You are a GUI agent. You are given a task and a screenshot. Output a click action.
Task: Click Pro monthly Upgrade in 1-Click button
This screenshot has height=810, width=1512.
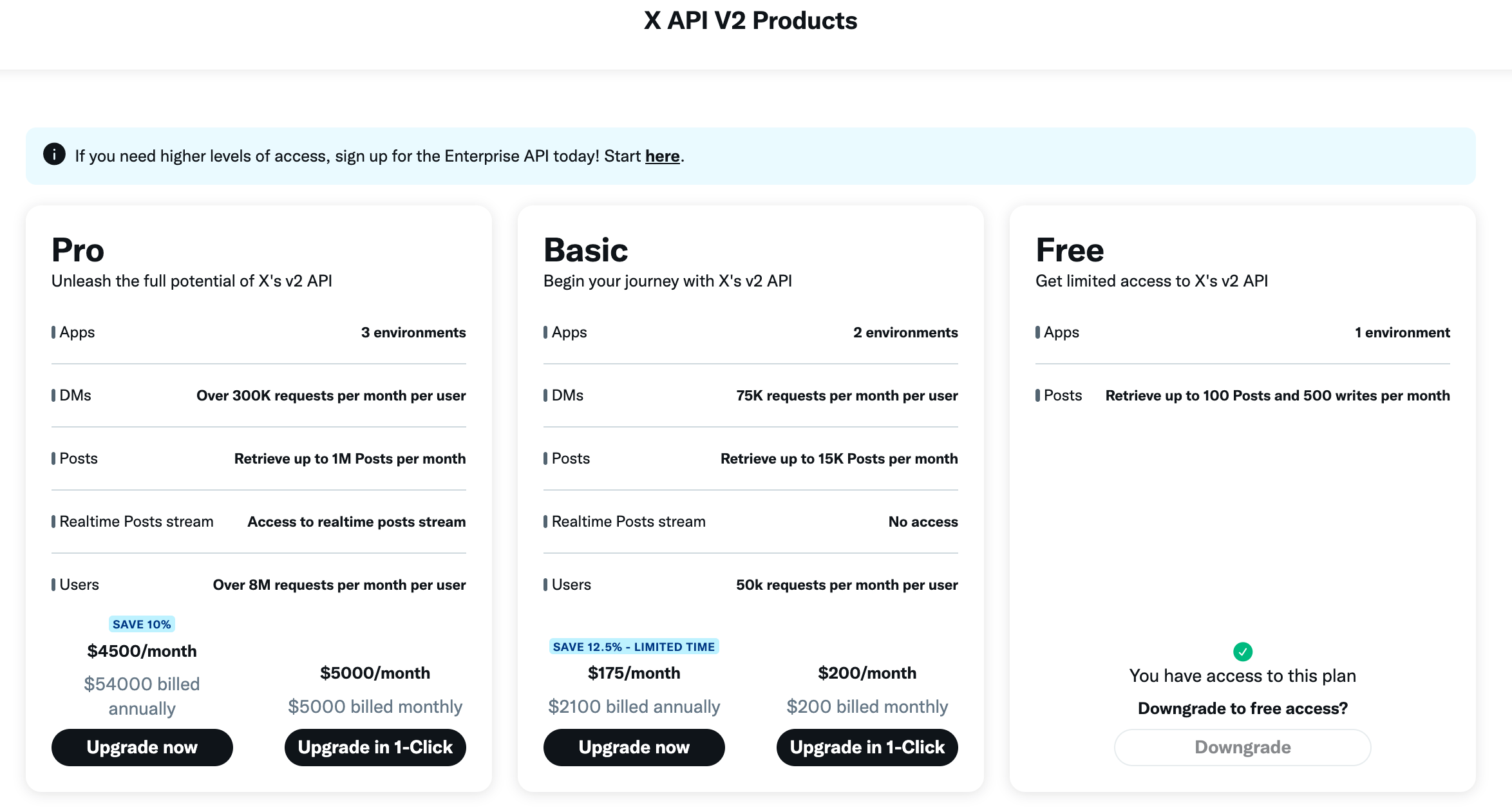pyautogui.click(x=375, y=747)
